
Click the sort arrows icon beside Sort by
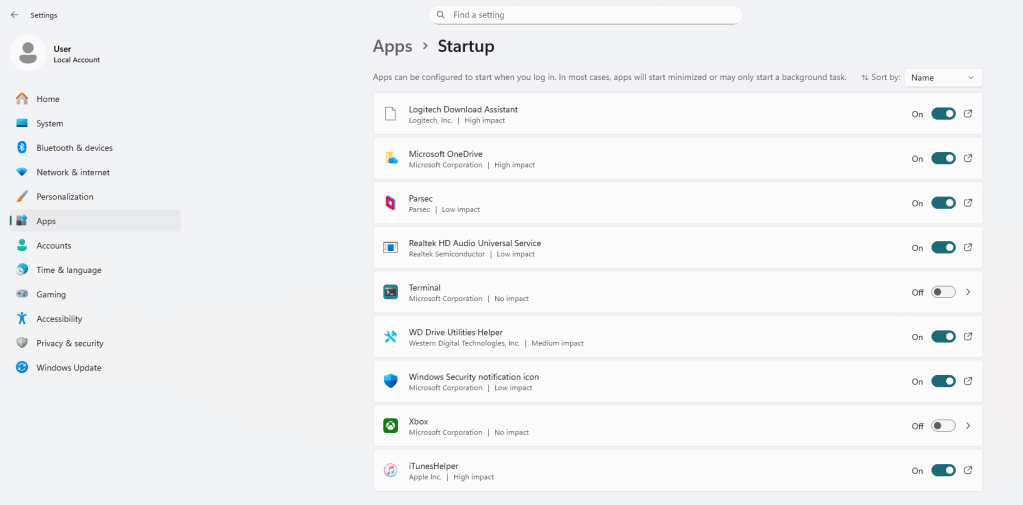click(x=864, y=78)
